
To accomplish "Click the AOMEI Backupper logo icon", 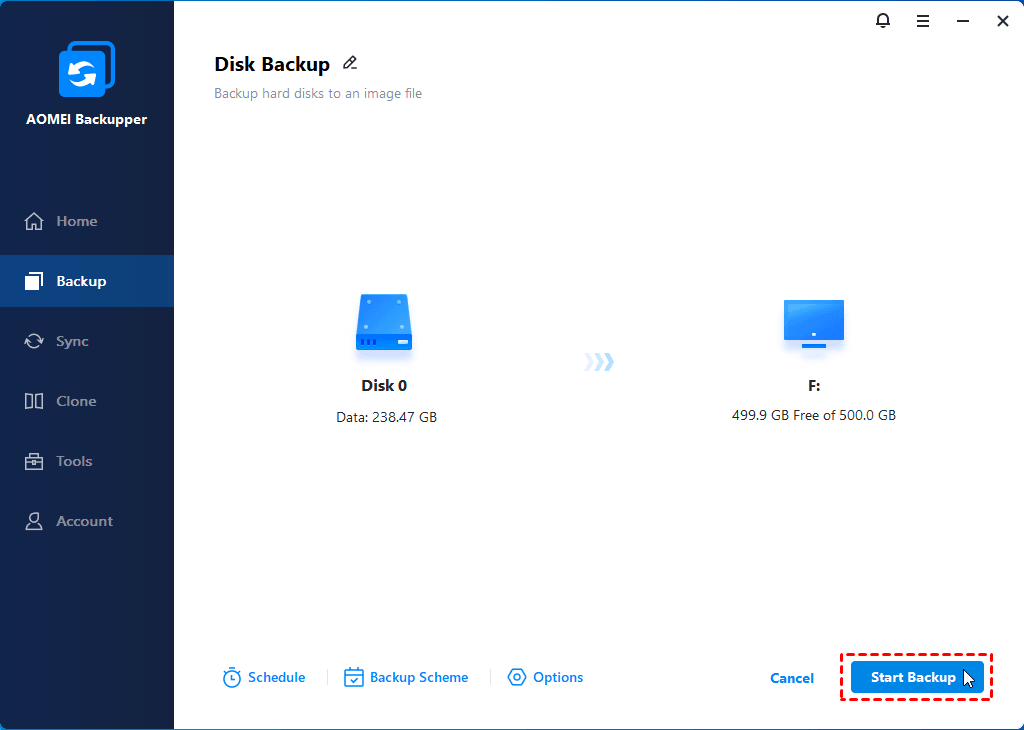I will pyautogui.click(x=86, y=70).
